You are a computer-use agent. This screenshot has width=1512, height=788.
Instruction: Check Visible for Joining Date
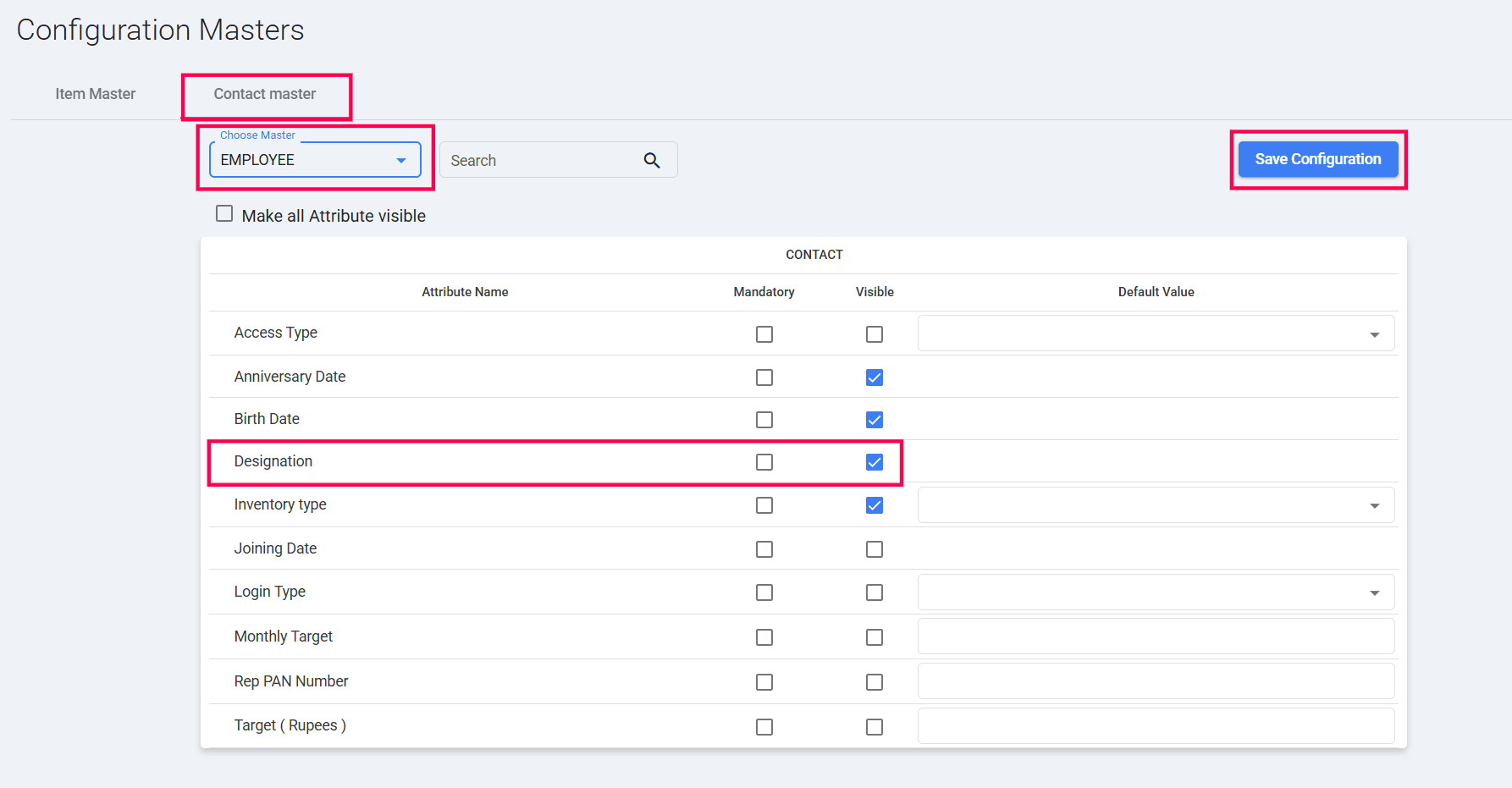click(875, 549)
